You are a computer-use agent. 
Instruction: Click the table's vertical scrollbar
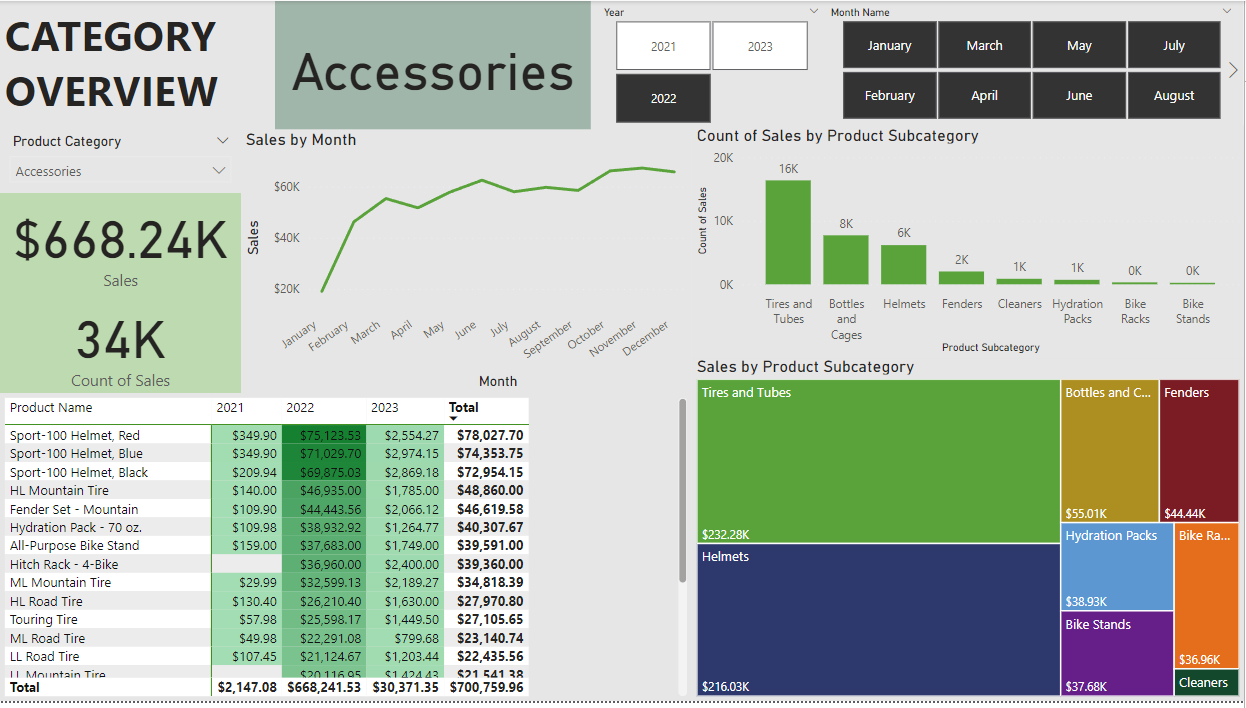tap(683, 490)
